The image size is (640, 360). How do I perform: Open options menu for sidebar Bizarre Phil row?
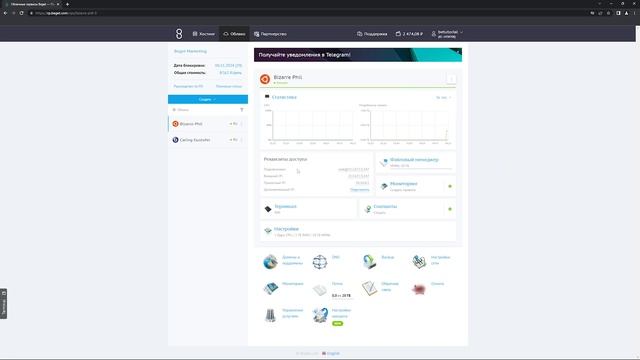242,124
